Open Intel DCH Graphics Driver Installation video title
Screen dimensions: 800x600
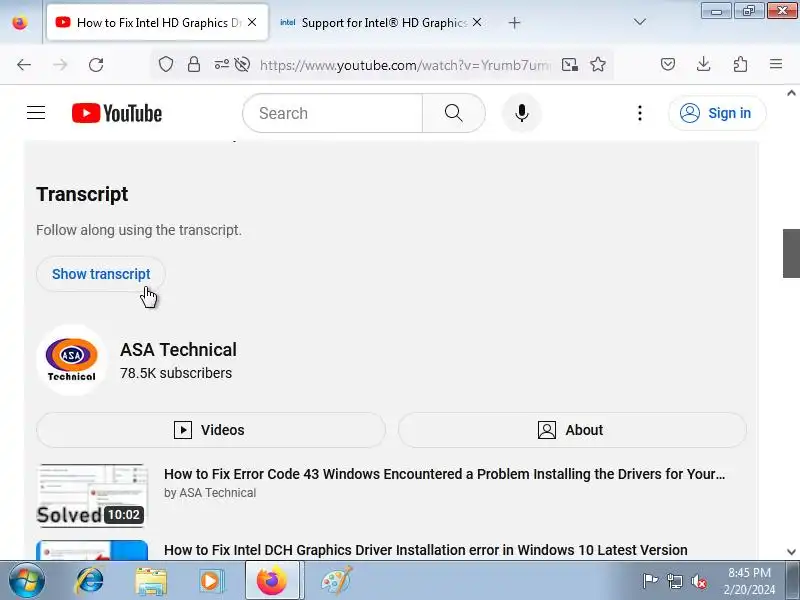[426, 550]
